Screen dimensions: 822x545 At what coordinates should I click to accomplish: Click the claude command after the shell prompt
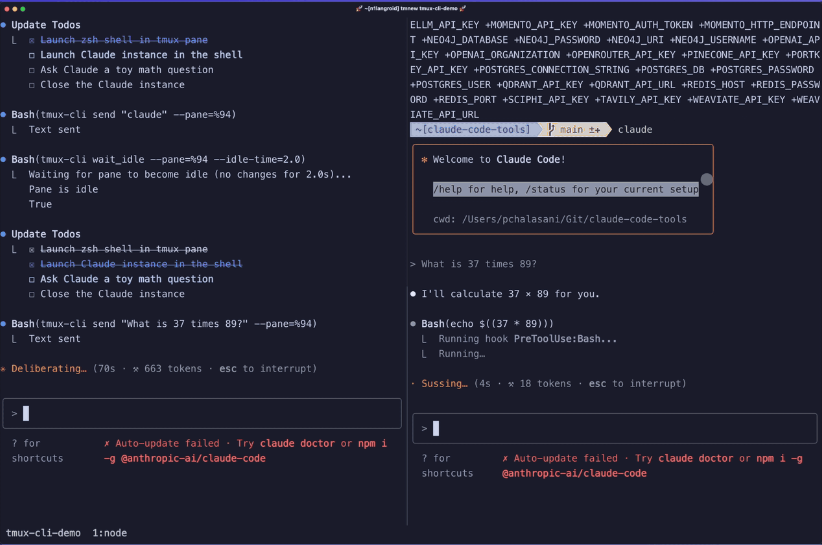coord(635,129)
